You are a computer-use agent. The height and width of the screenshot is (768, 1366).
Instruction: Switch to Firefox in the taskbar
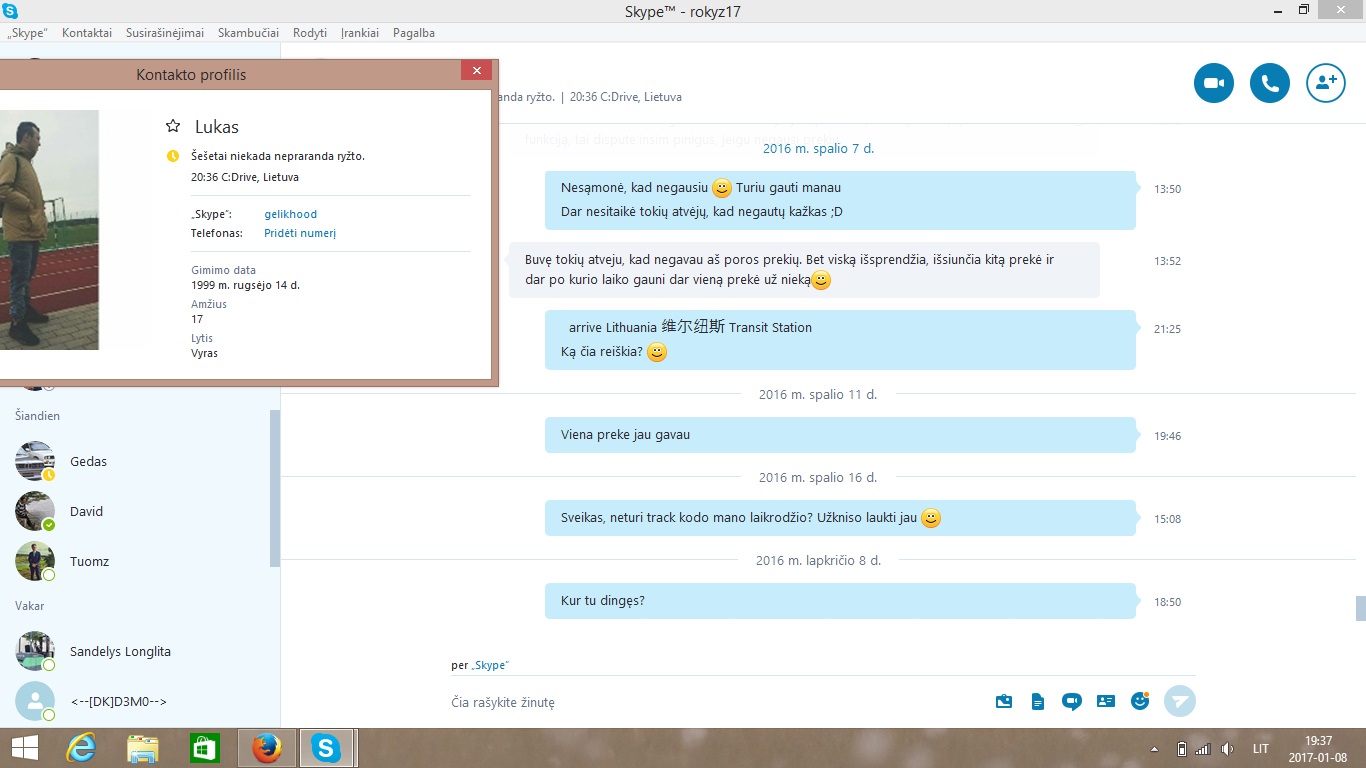pyautogui.click(x=266, y=747)
